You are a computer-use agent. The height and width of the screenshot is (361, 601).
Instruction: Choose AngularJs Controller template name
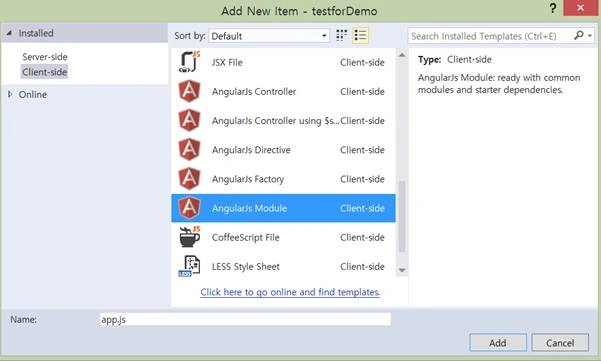[x=254, y=91]
